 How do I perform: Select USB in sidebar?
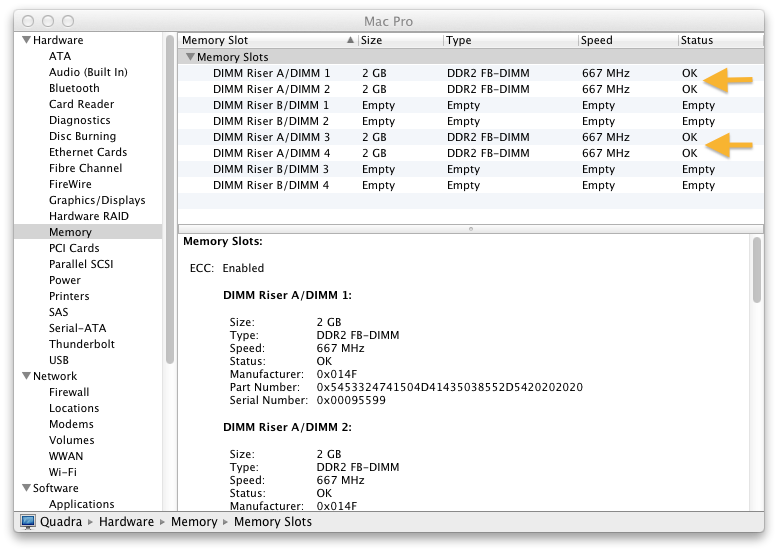tap(59, 360)
